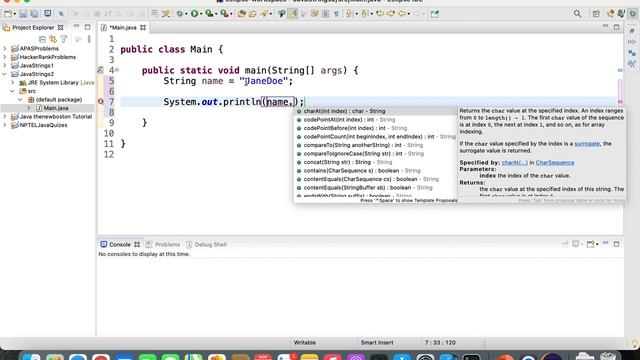This screenshot has height=360, width=640.
Task: Click inside the "JaneDoe" string on line 5
Action: [263, 81]
